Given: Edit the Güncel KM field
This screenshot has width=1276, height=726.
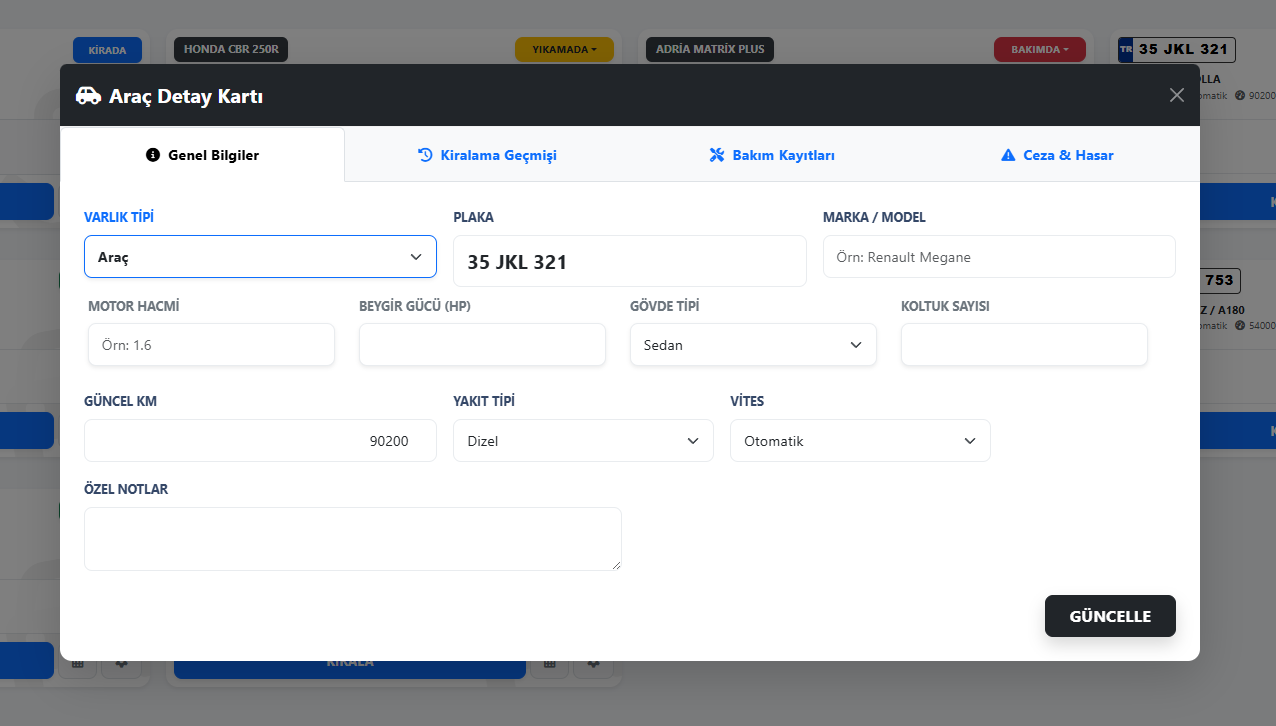Looking at the screenshot, I should click(260, 441).
